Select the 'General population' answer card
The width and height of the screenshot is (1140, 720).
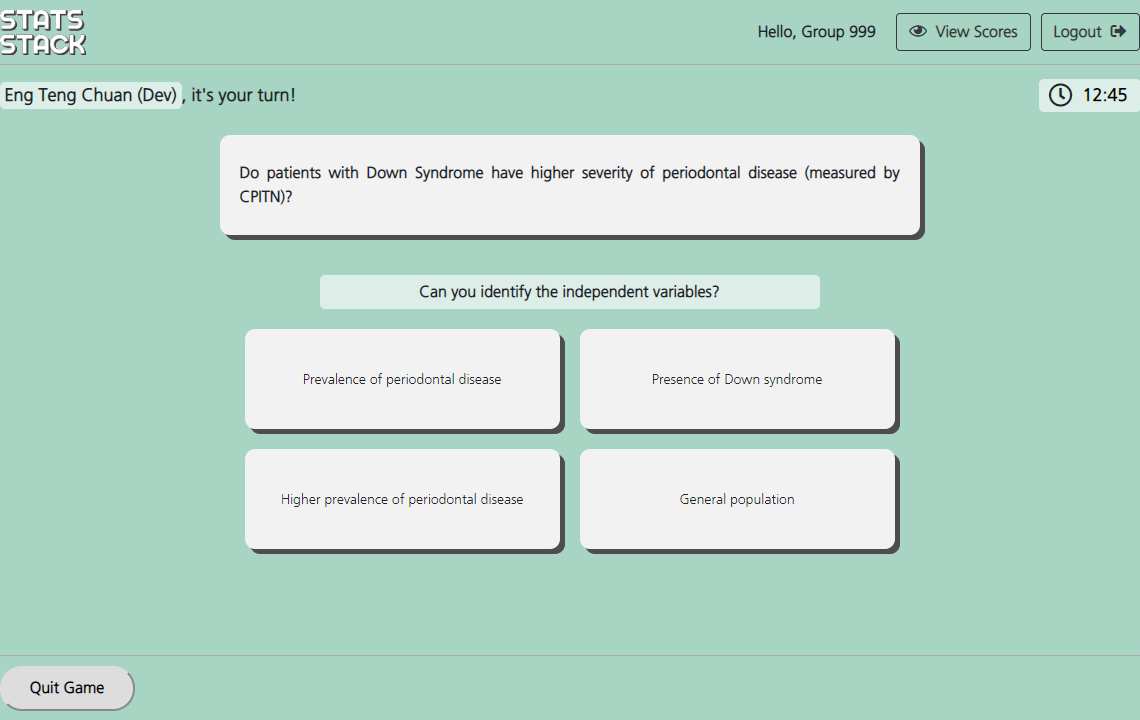(737, 499)
